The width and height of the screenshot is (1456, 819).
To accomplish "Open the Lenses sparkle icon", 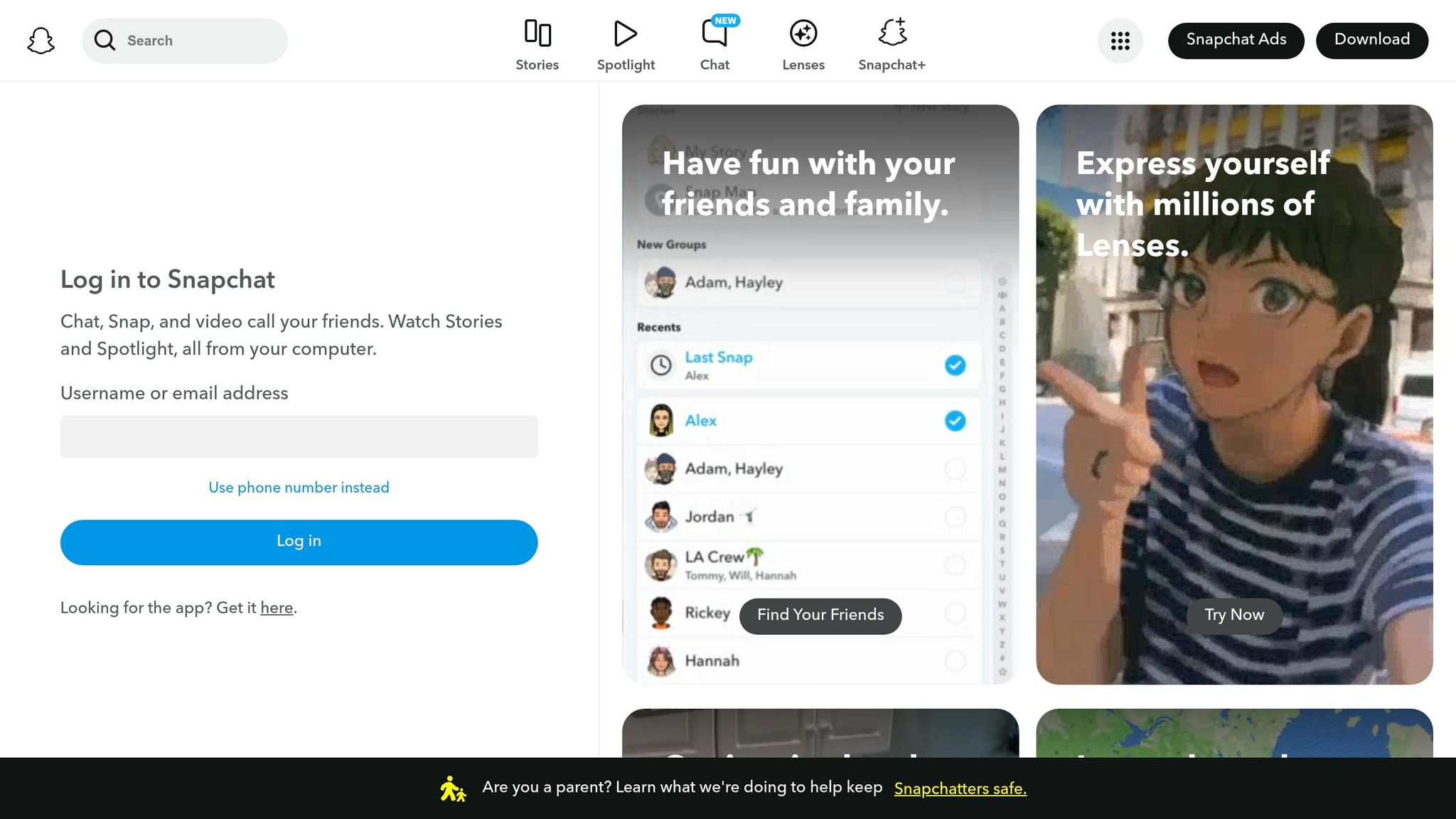I will click(x=803, y=33).
